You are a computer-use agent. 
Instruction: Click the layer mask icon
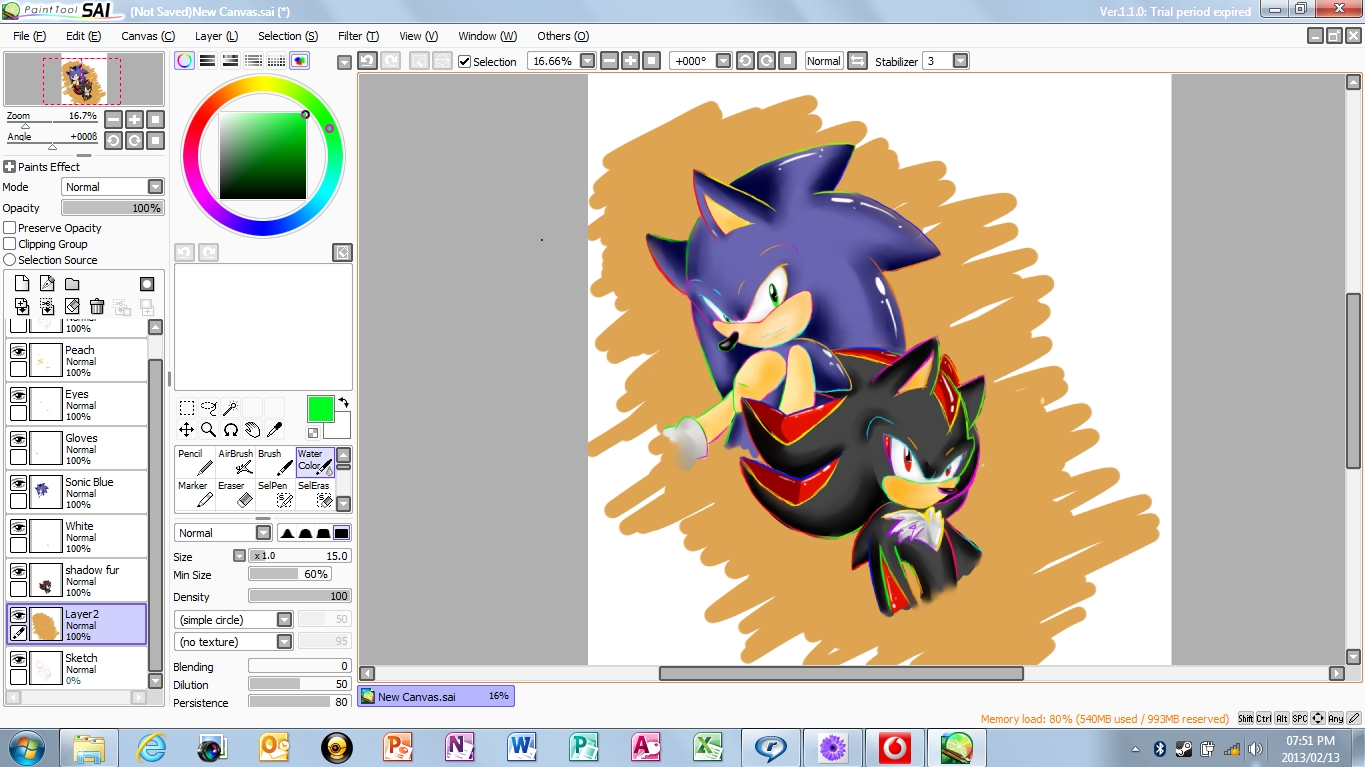147,284
